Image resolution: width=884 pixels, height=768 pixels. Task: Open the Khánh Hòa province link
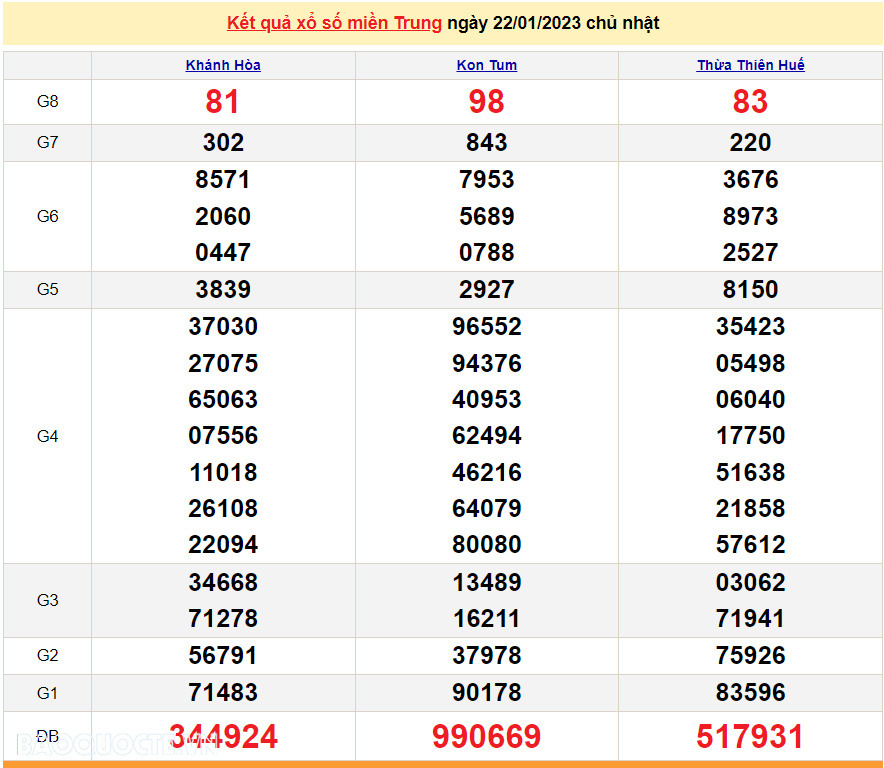pos(223,65)
